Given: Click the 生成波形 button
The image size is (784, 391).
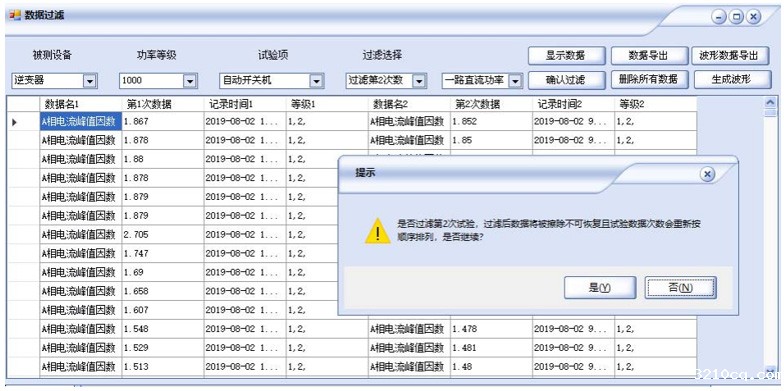Looking at the screenshot, I should pos(732,80).
